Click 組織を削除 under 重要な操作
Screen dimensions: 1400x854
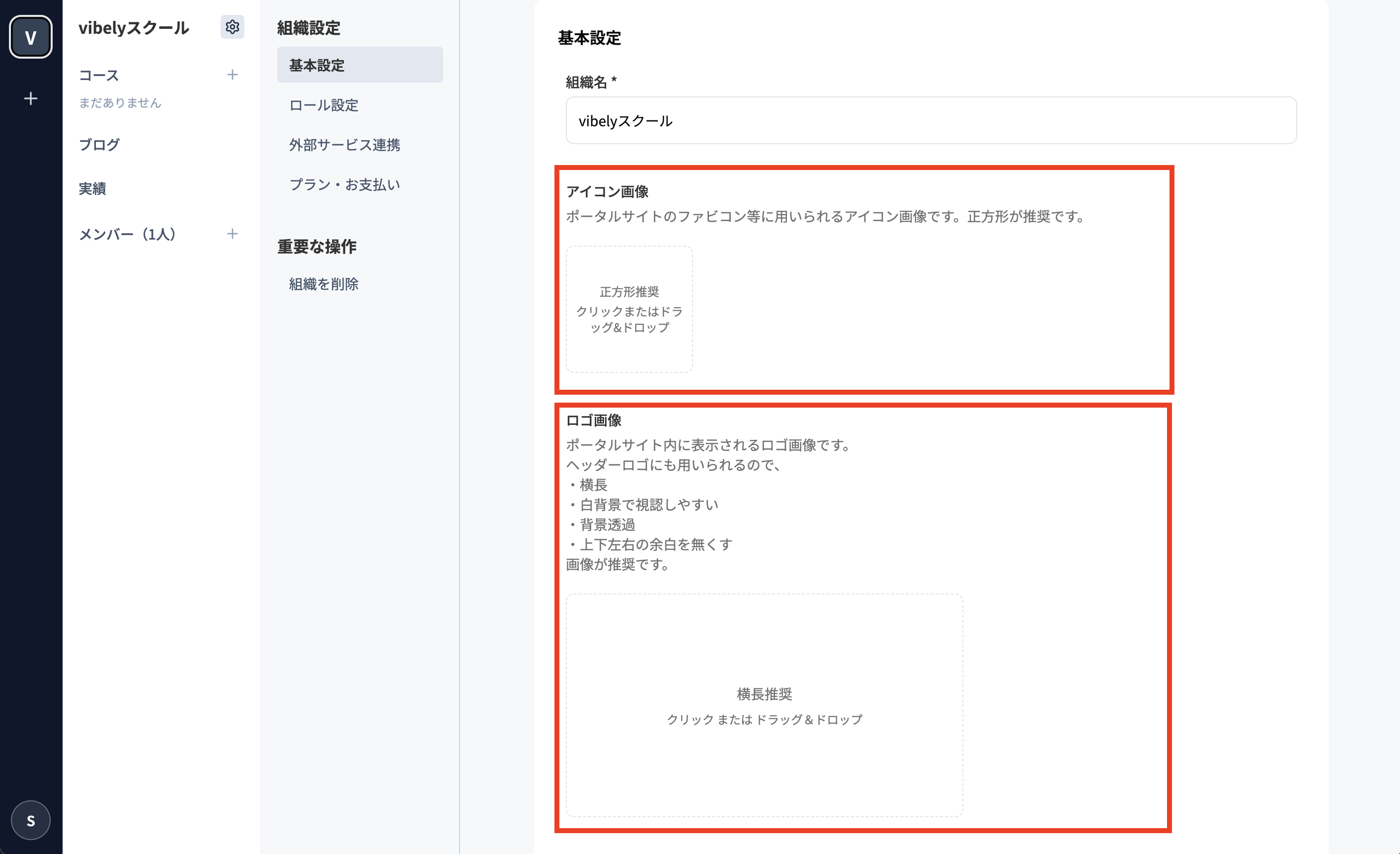point(323,284)
